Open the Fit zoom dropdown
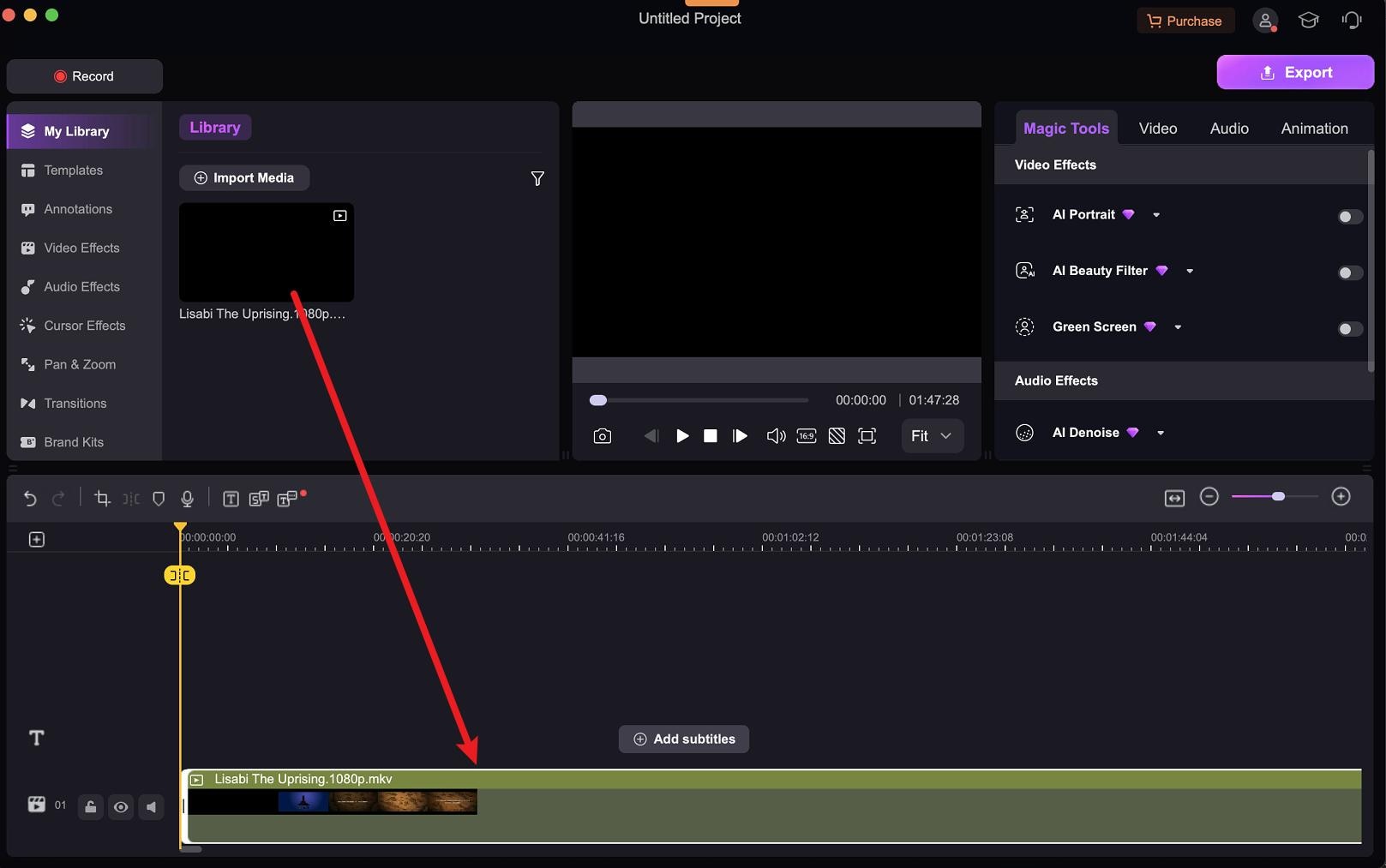Screen dimensions: 1386x868 [x=932, y=435]
